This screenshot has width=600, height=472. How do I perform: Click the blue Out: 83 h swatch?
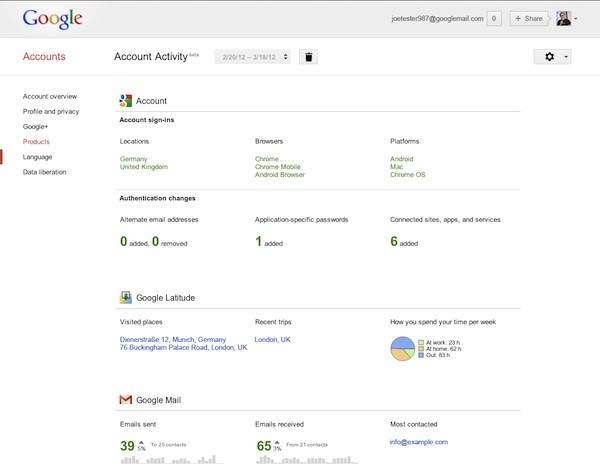(x=421, y=355)
